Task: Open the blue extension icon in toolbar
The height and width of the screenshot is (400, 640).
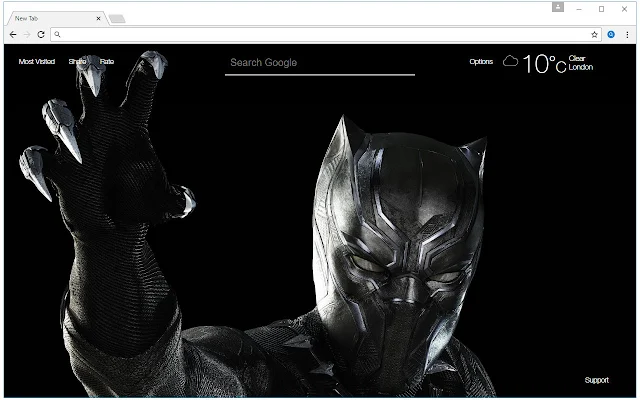Action: coord(611,35)
